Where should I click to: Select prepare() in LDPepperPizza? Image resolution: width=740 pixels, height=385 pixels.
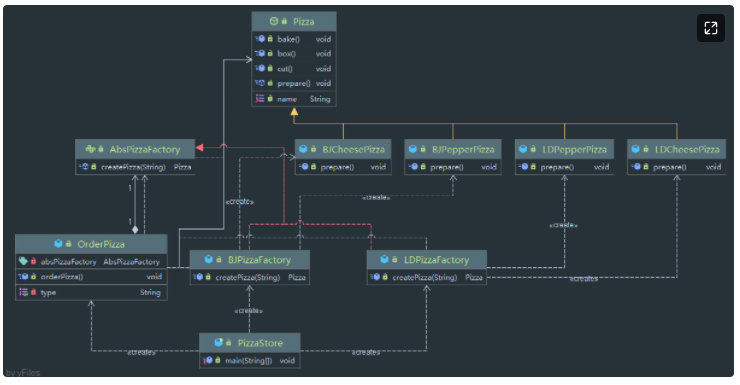(564, 167)
